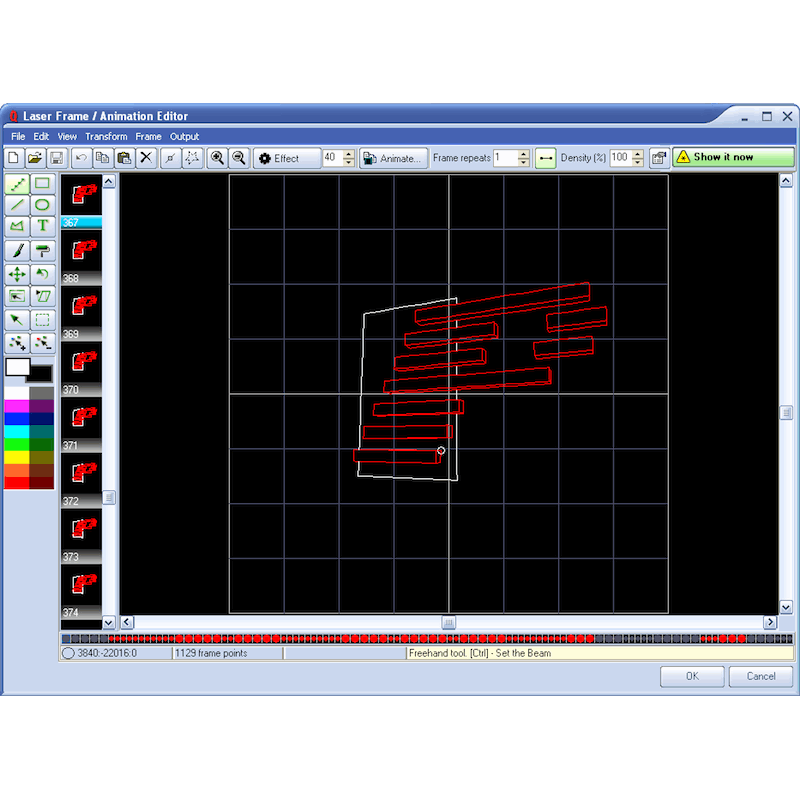The width and height of the screenshot is (800, 800).
Task: Click the single point toolbar icon
Action: click(170, 158)
